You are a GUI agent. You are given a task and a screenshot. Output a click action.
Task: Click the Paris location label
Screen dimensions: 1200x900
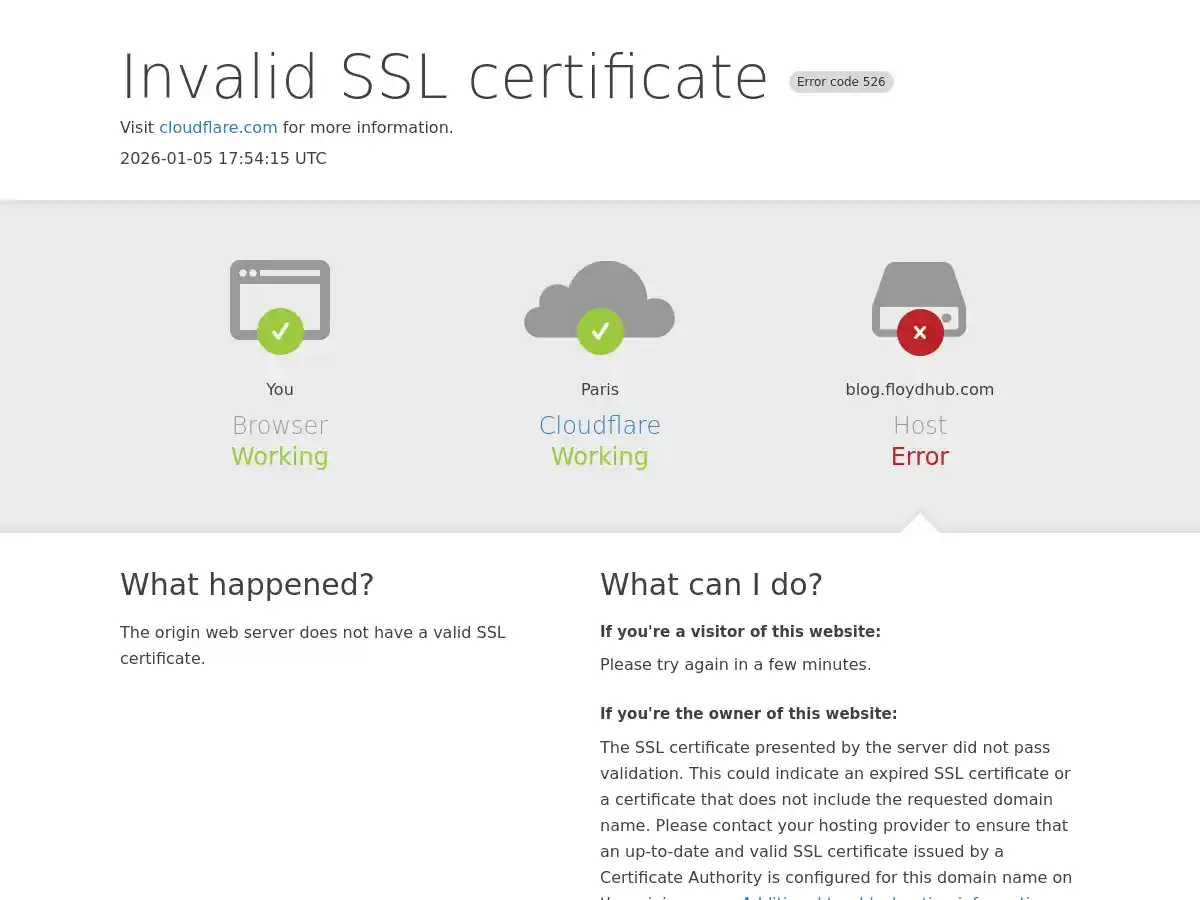click(x=600, y=389)
